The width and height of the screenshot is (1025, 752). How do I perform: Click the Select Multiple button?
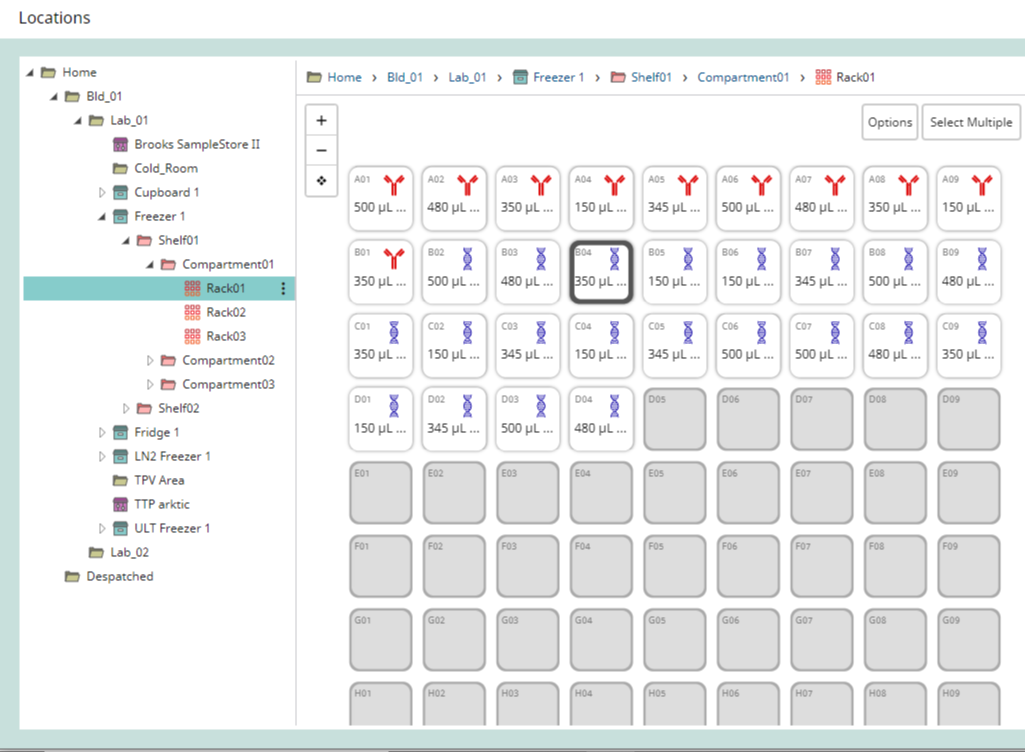(970, 122)
